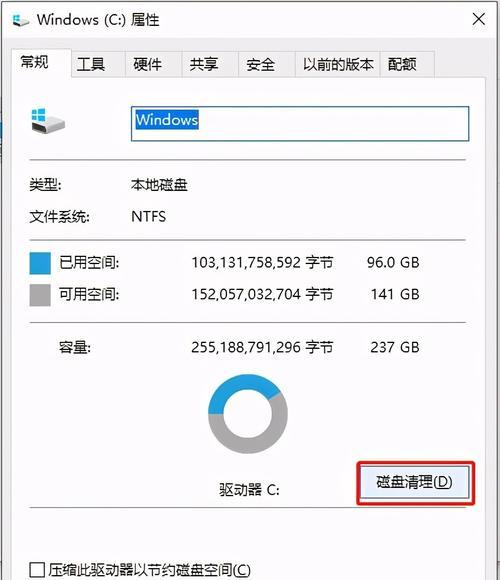The width and height of the screenshot is (500, 580).
Task: Click the NTFS file system value
Action: [148, 216]
